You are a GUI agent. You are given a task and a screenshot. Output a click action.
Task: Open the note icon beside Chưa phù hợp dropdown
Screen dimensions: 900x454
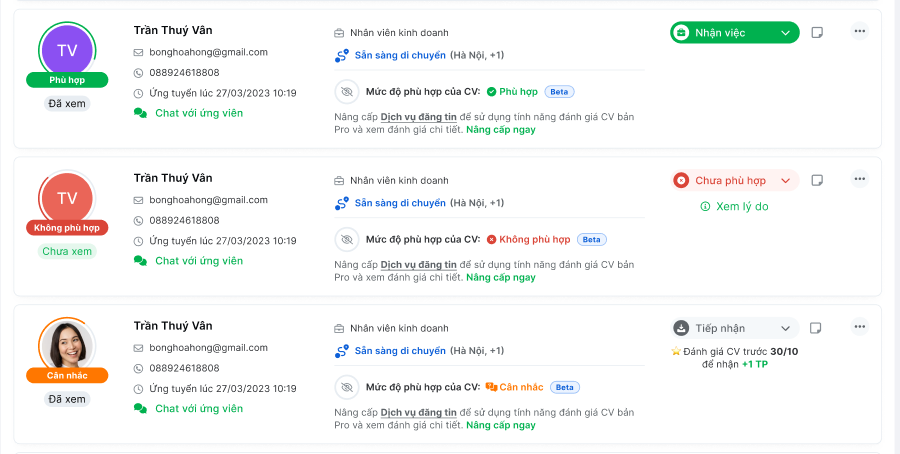point(817,180)
